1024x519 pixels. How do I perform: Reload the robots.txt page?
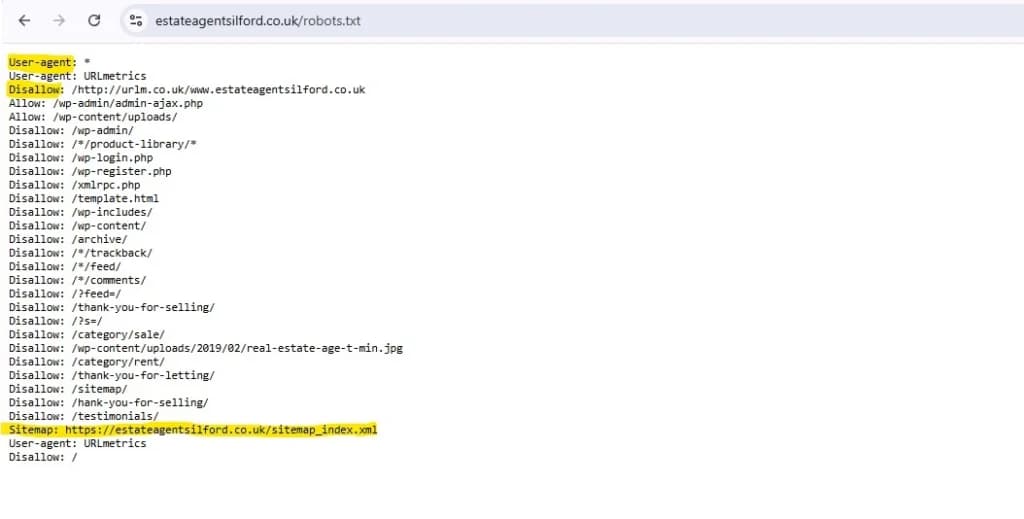(x=94, y=20)
